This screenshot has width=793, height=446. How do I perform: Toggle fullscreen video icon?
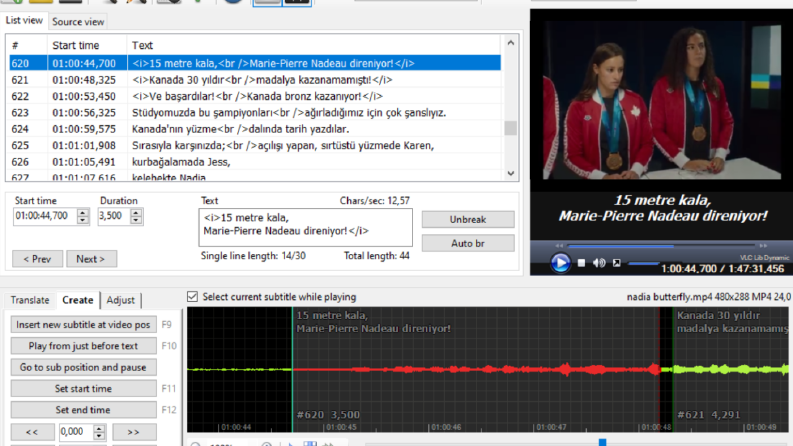click(616, 263)
